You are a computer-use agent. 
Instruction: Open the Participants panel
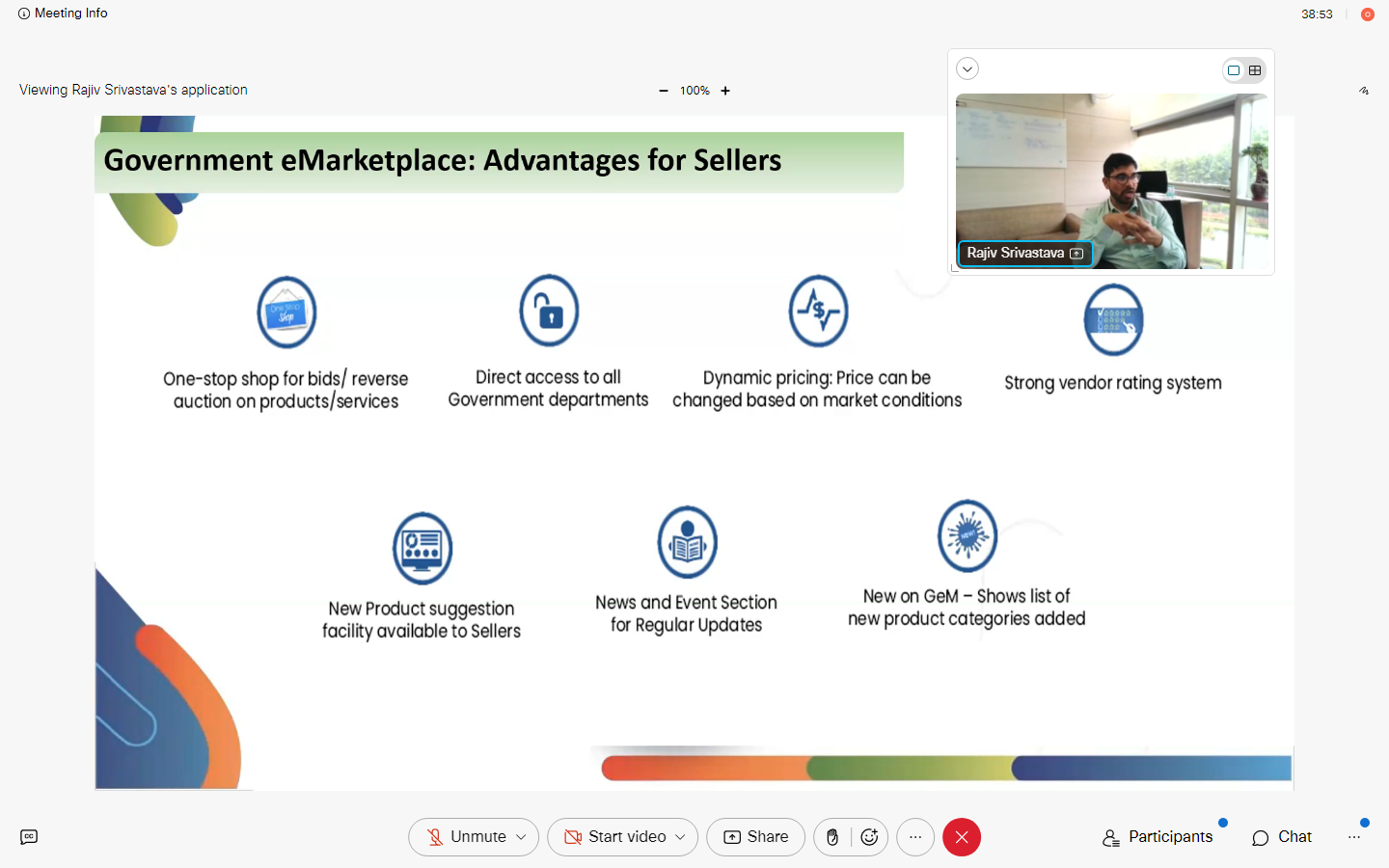point(1157,837)
